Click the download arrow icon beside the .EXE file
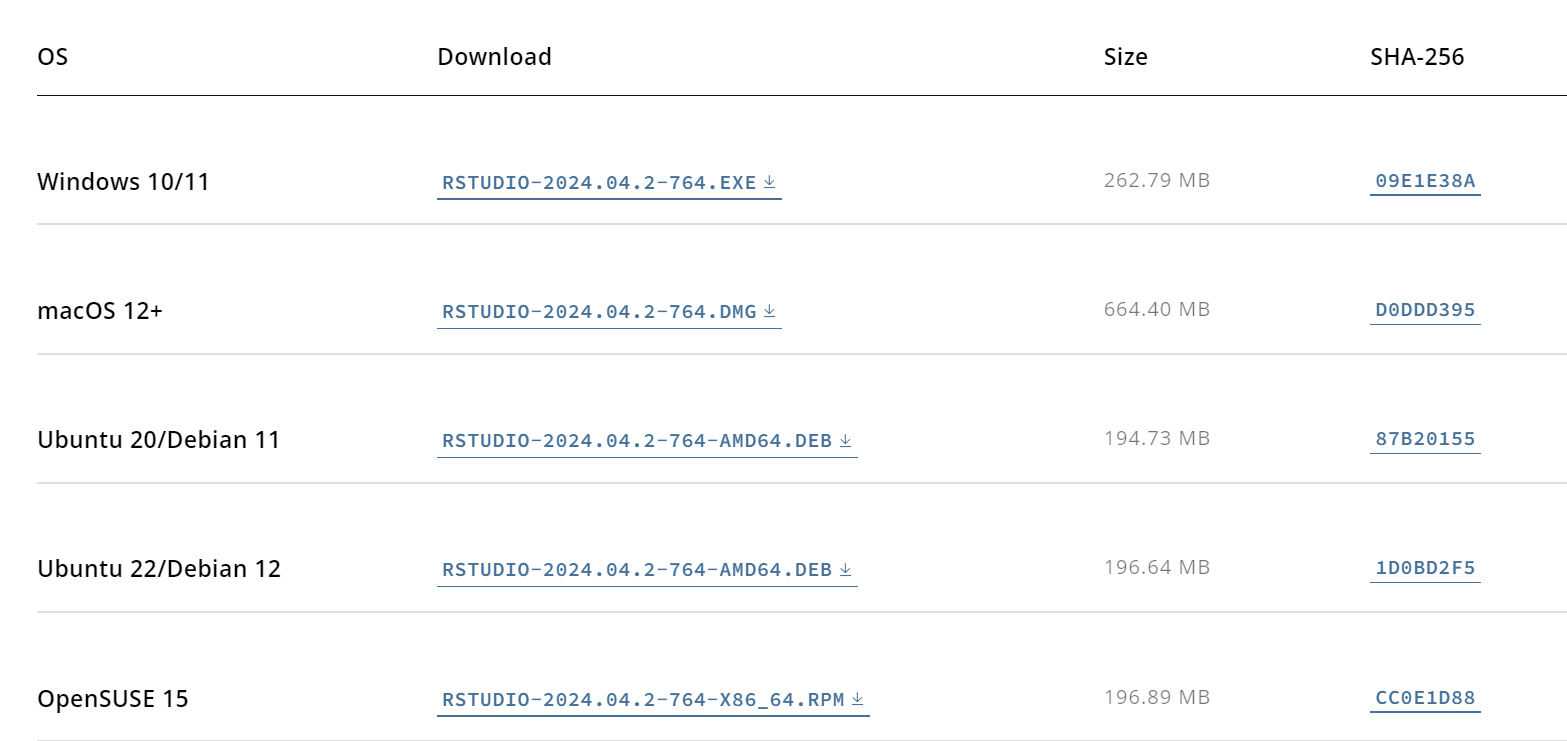This screenshot has height=741, width=1567. [x=769, y=182]
